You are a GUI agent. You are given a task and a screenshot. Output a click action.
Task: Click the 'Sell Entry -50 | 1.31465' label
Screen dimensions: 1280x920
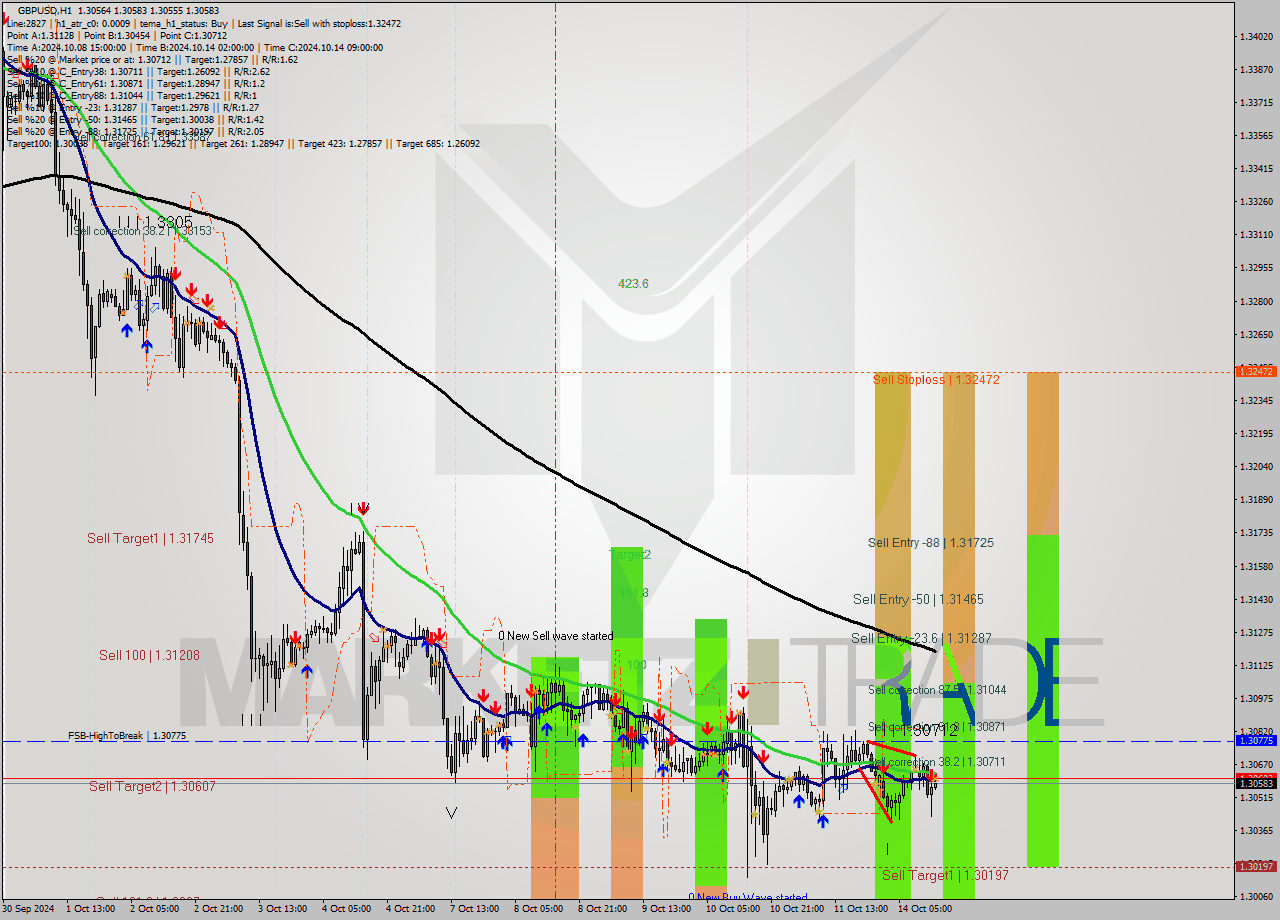(918, 600)
